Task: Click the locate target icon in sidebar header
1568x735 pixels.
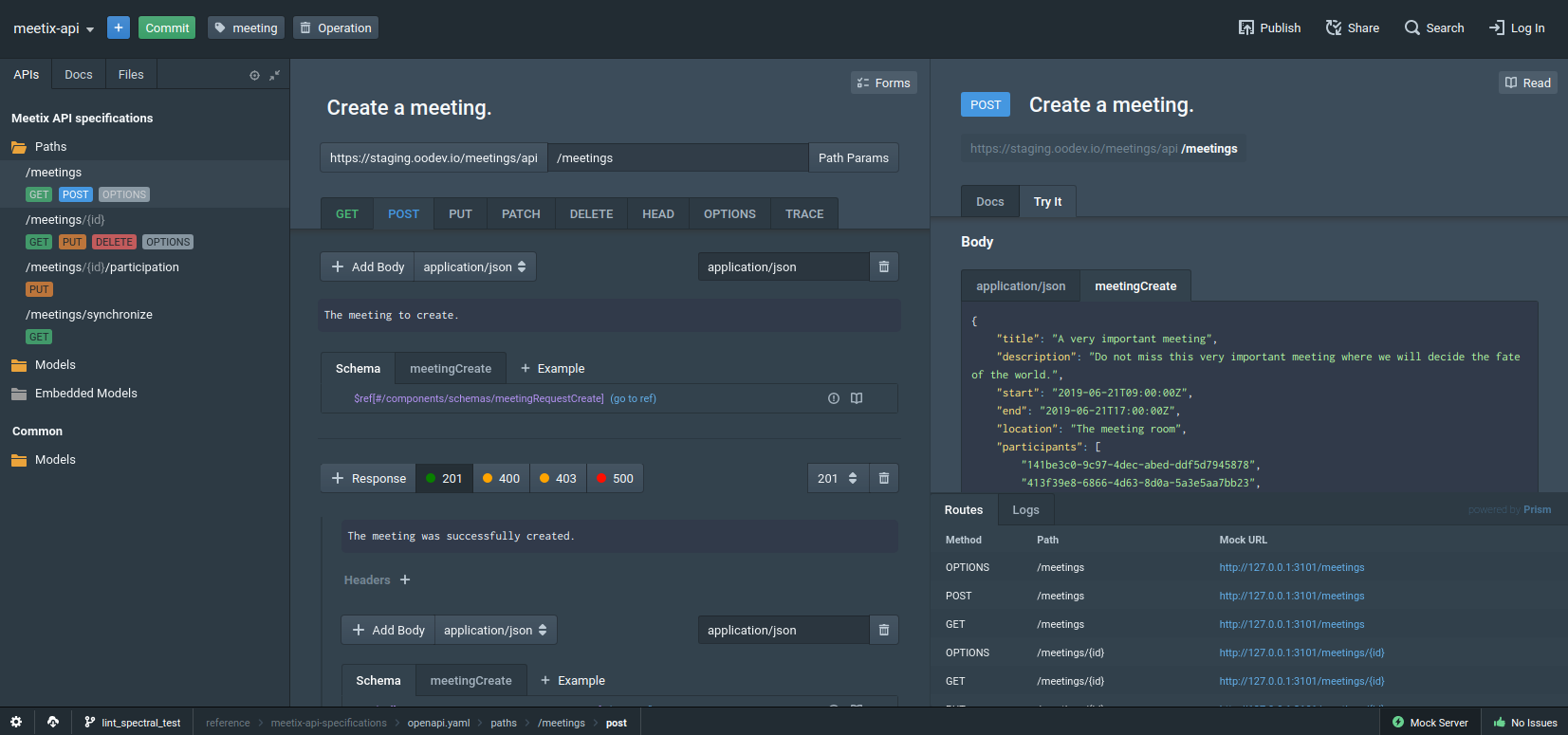Action: (254, 75)
